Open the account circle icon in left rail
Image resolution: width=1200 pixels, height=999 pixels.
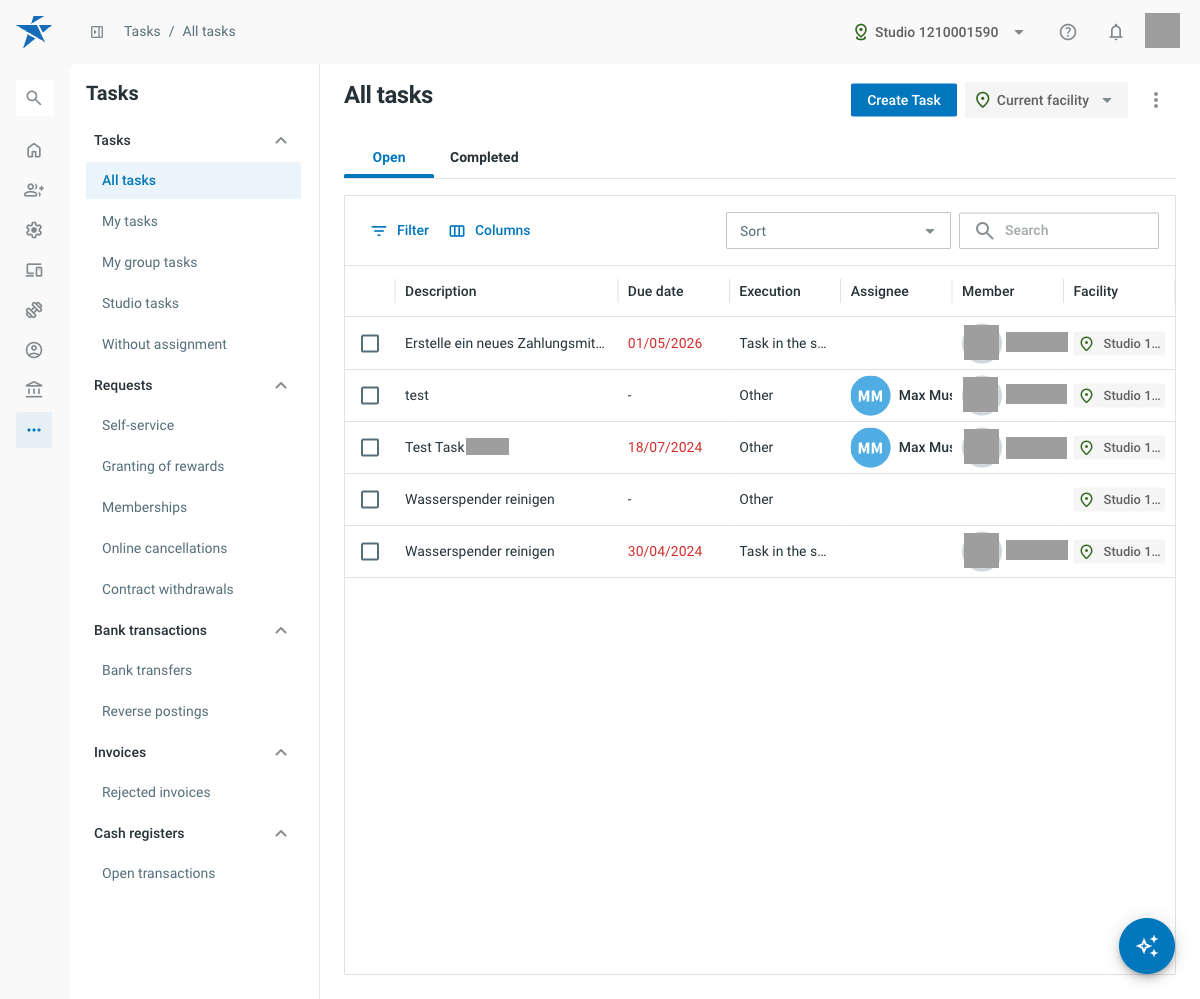[x=34, y=350]
